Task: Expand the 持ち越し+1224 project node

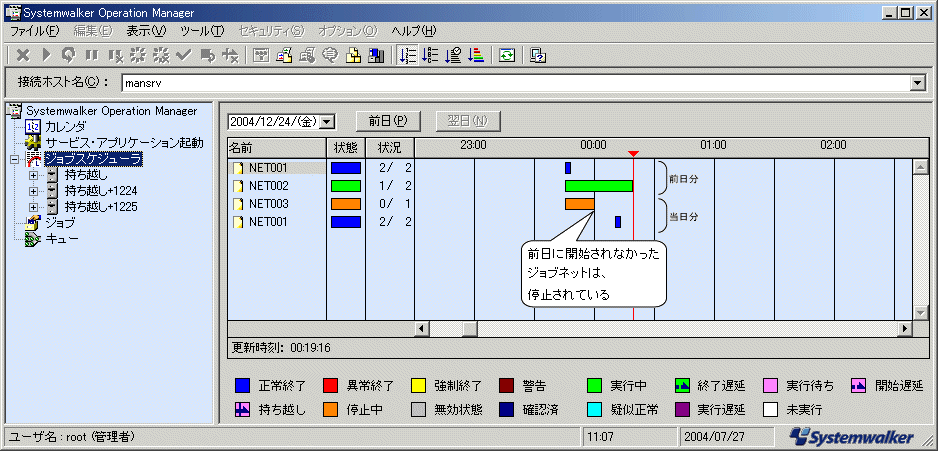Action: 34,191
